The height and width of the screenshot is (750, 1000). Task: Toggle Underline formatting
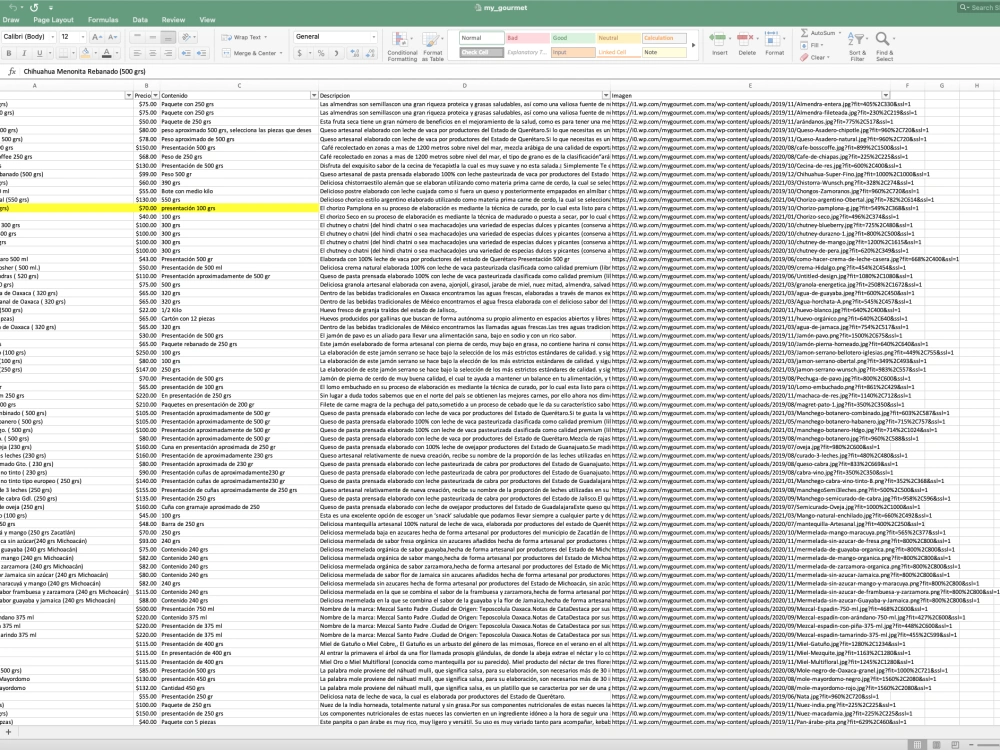pos(40,53)
